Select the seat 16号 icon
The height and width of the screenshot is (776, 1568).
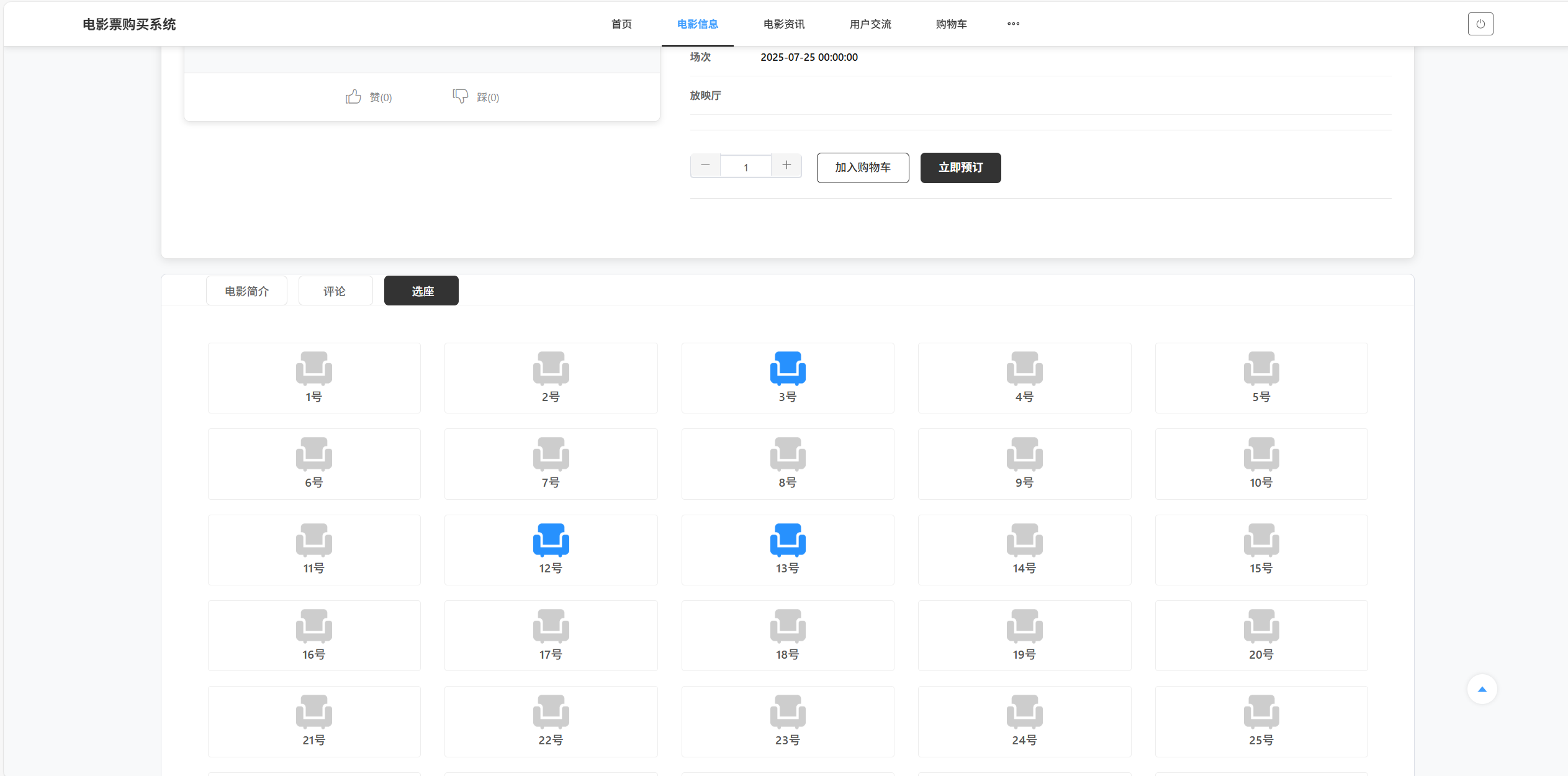tap(314, 626)
